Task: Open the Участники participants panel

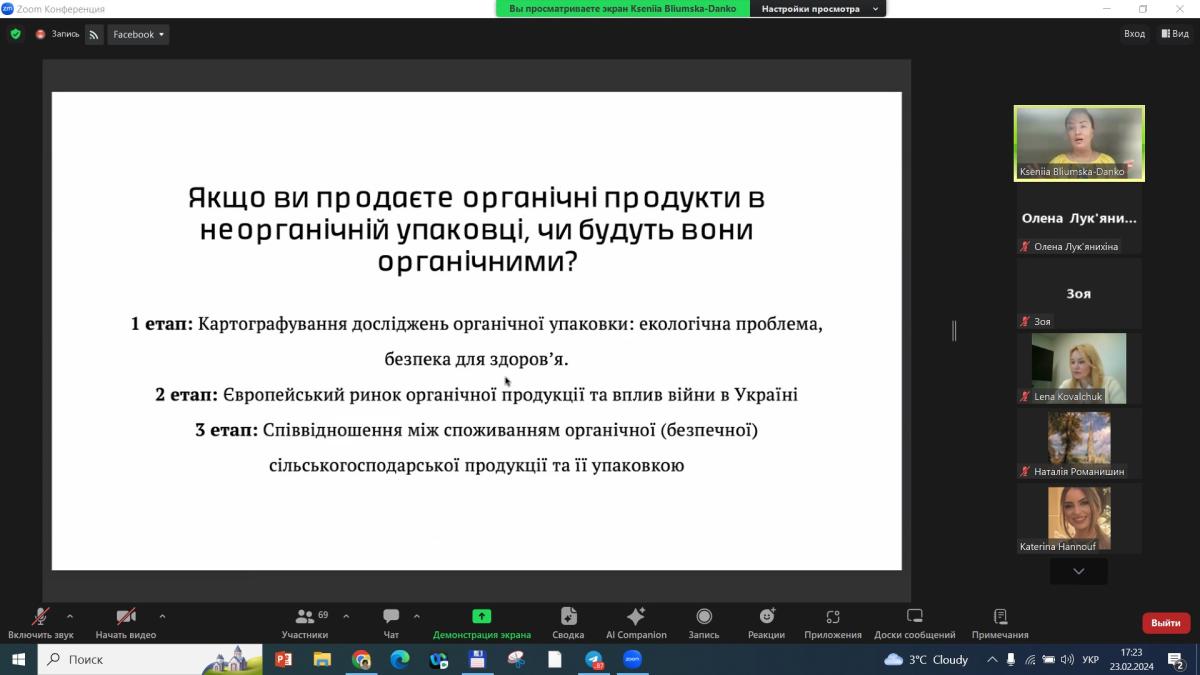Action: [304, 623]
